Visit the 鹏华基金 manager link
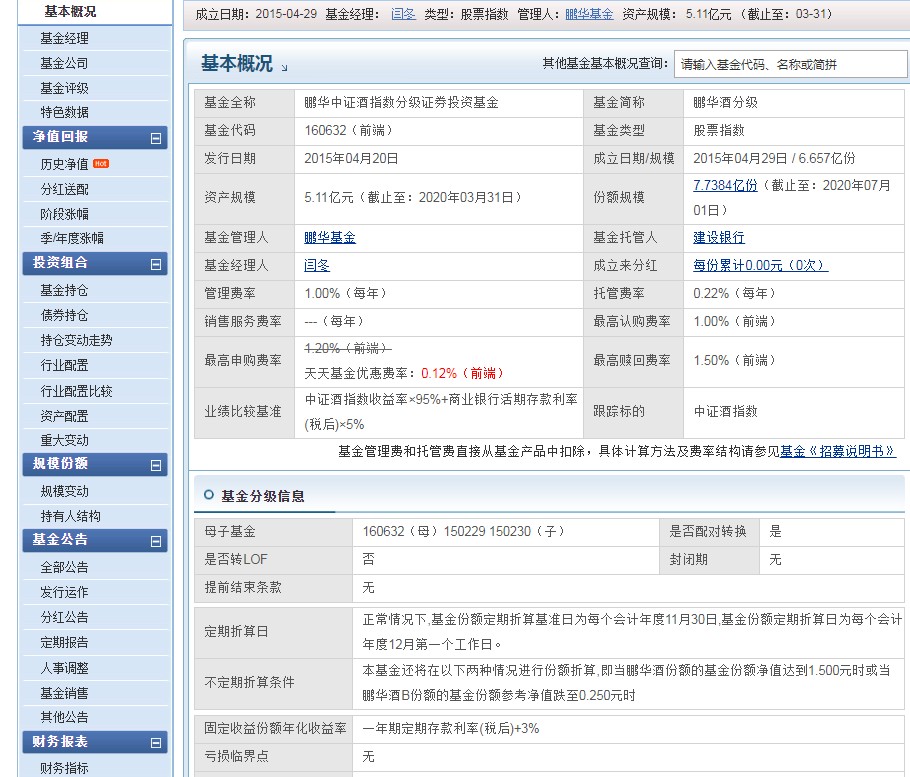This screenshot has width=910, height=777. click(x=331, y=236)
